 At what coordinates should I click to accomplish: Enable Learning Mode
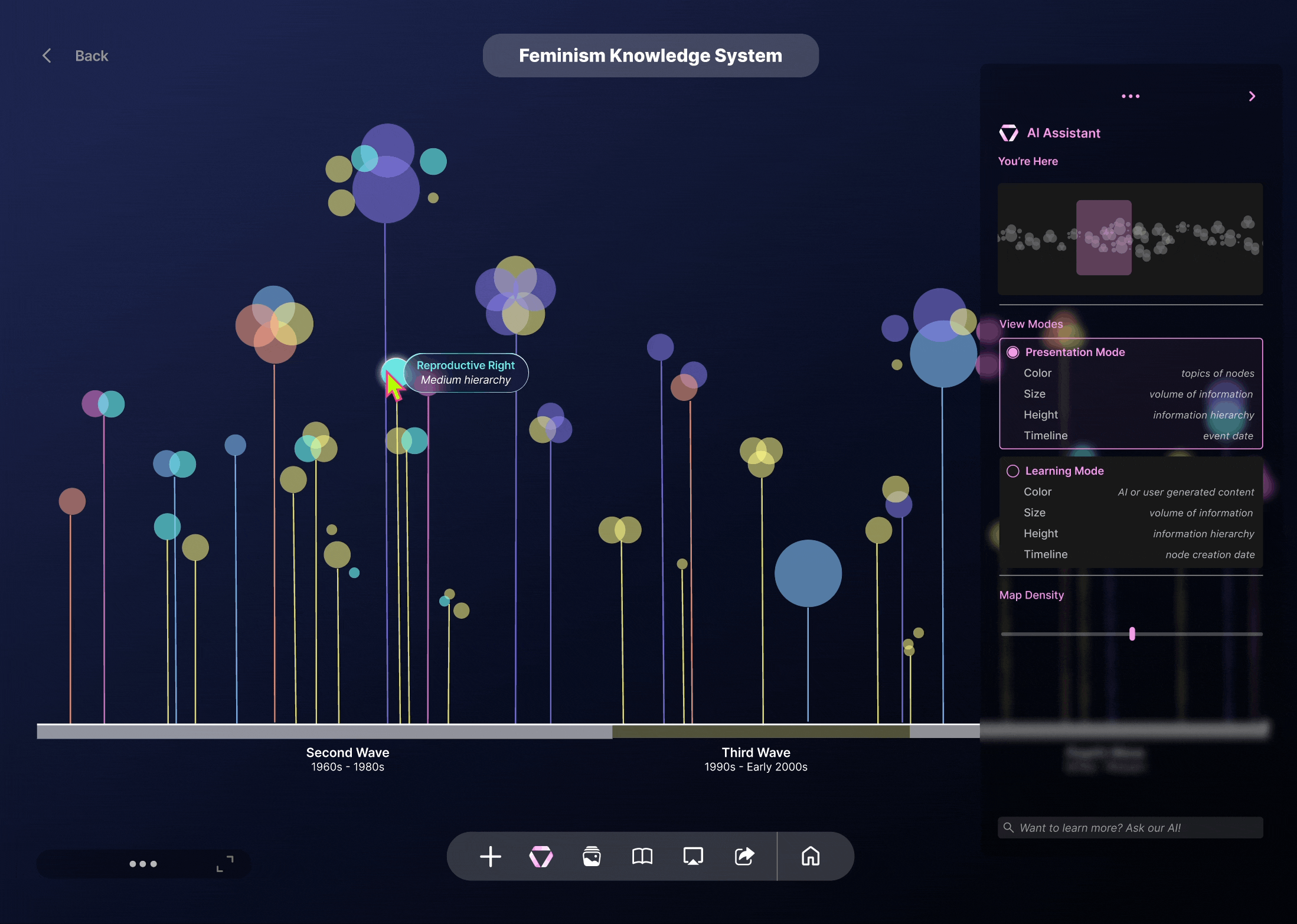pyautogui.click(x=1013, y=471)
